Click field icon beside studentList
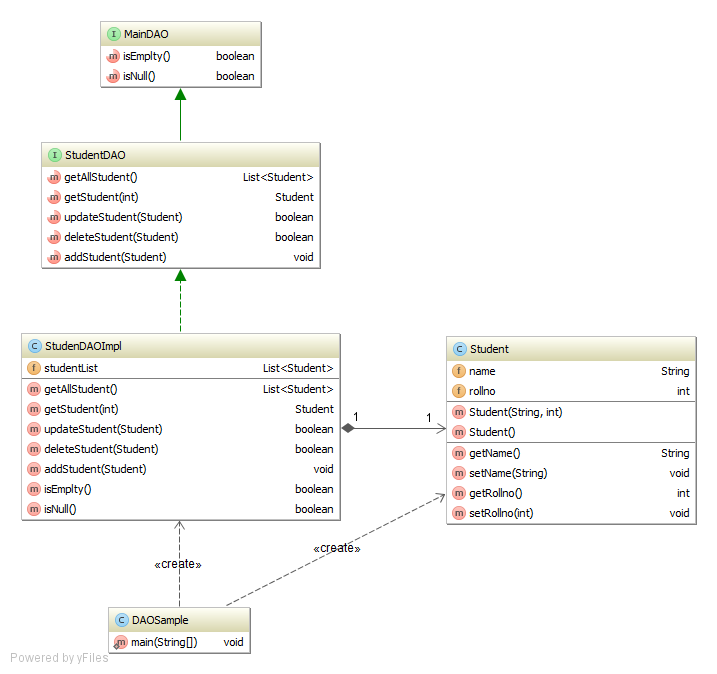The height and width of the screenshot is (674, 717). point(34,368)
